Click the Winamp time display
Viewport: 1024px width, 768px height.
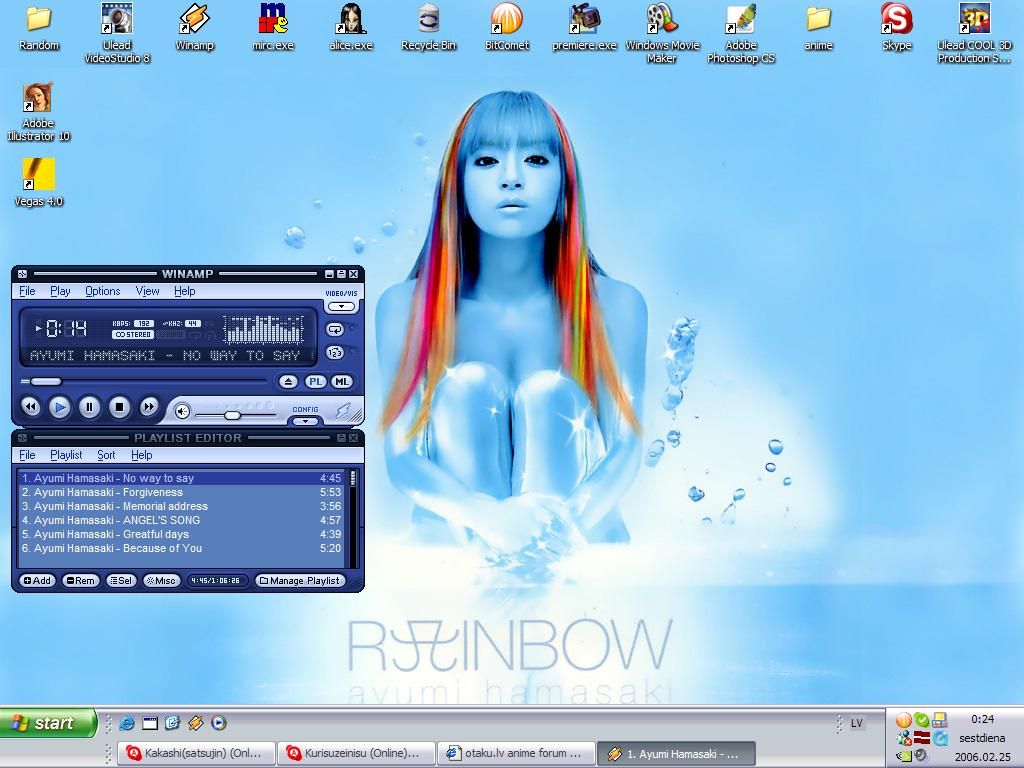coord(65,328)
